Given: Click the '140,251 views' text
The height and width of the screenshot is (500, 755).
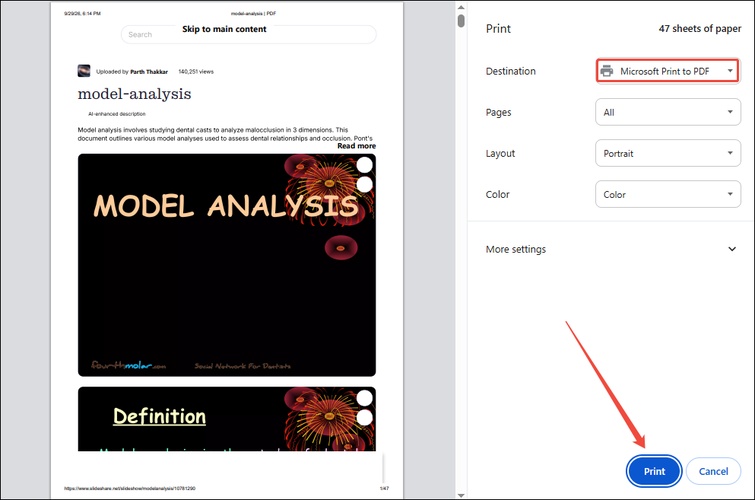Looking at the screenshot, I should tap(196, 72).
